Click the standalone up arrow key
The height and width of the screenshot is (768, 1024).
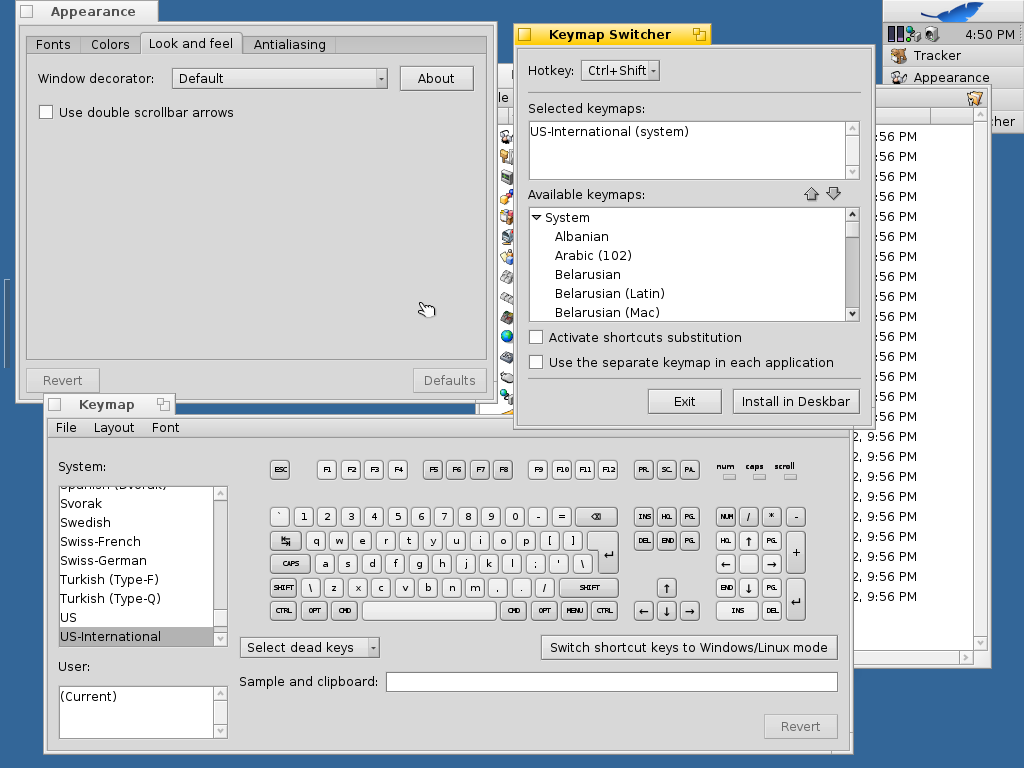click(x=666, y=588)
